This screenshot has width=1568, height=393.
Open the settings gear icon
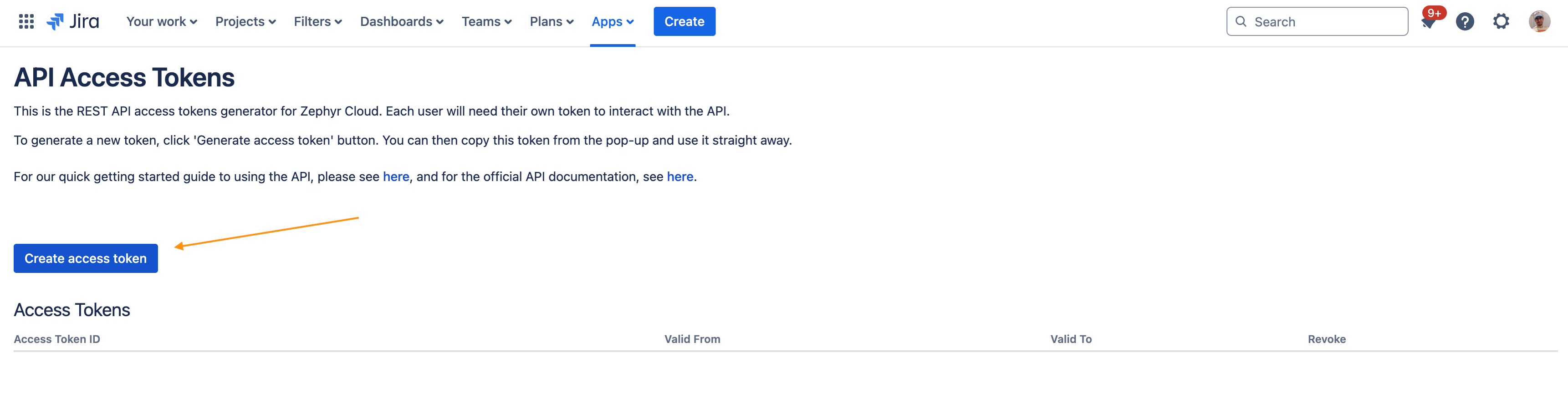coord(1501,22)
